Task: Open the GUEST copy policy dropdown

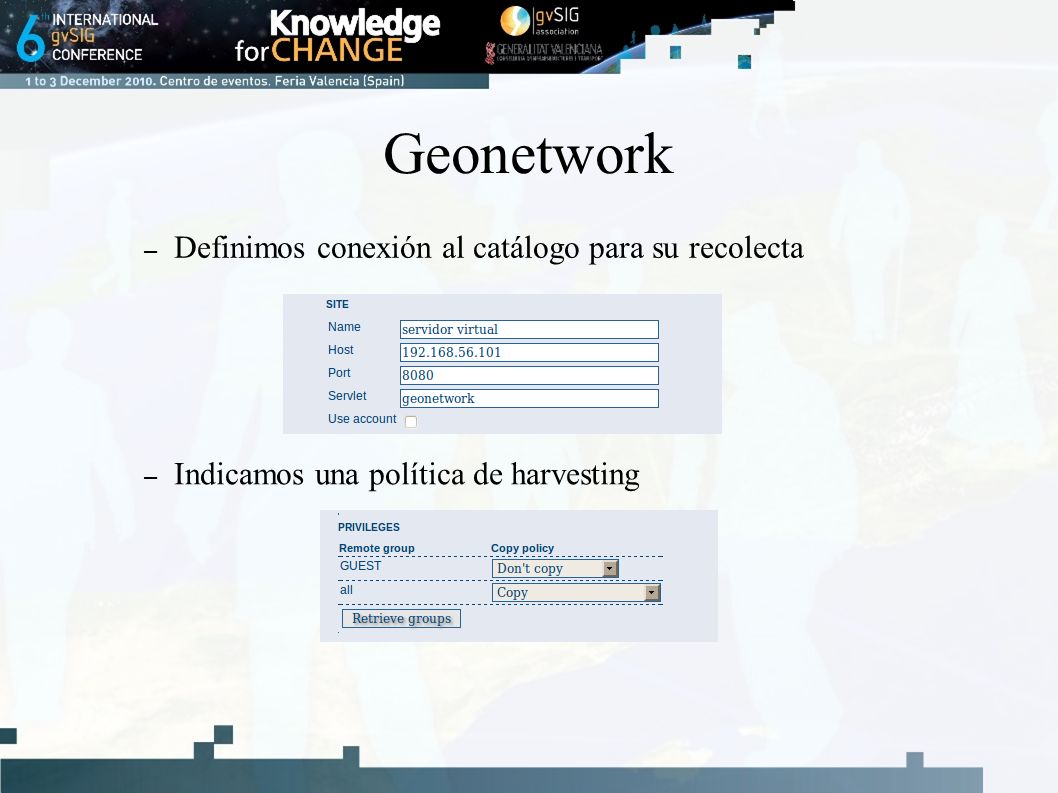Action: [555, 568]
